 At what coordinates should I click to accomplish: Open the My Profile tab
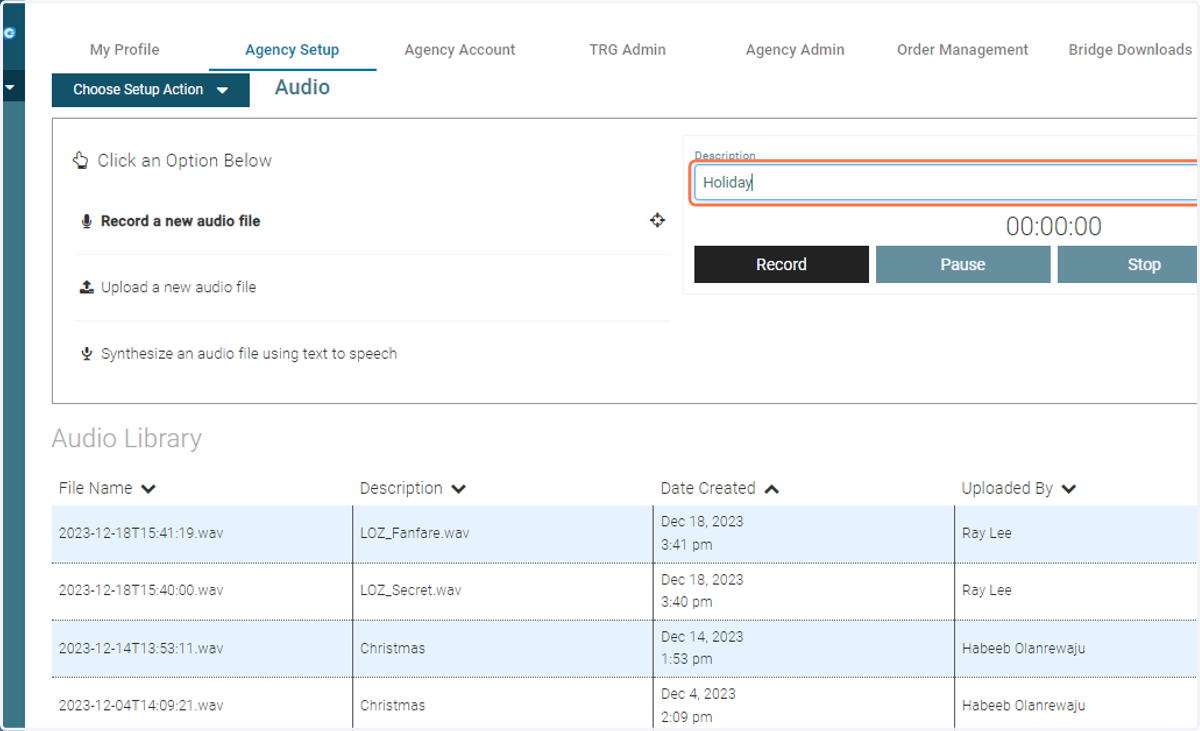125,49
